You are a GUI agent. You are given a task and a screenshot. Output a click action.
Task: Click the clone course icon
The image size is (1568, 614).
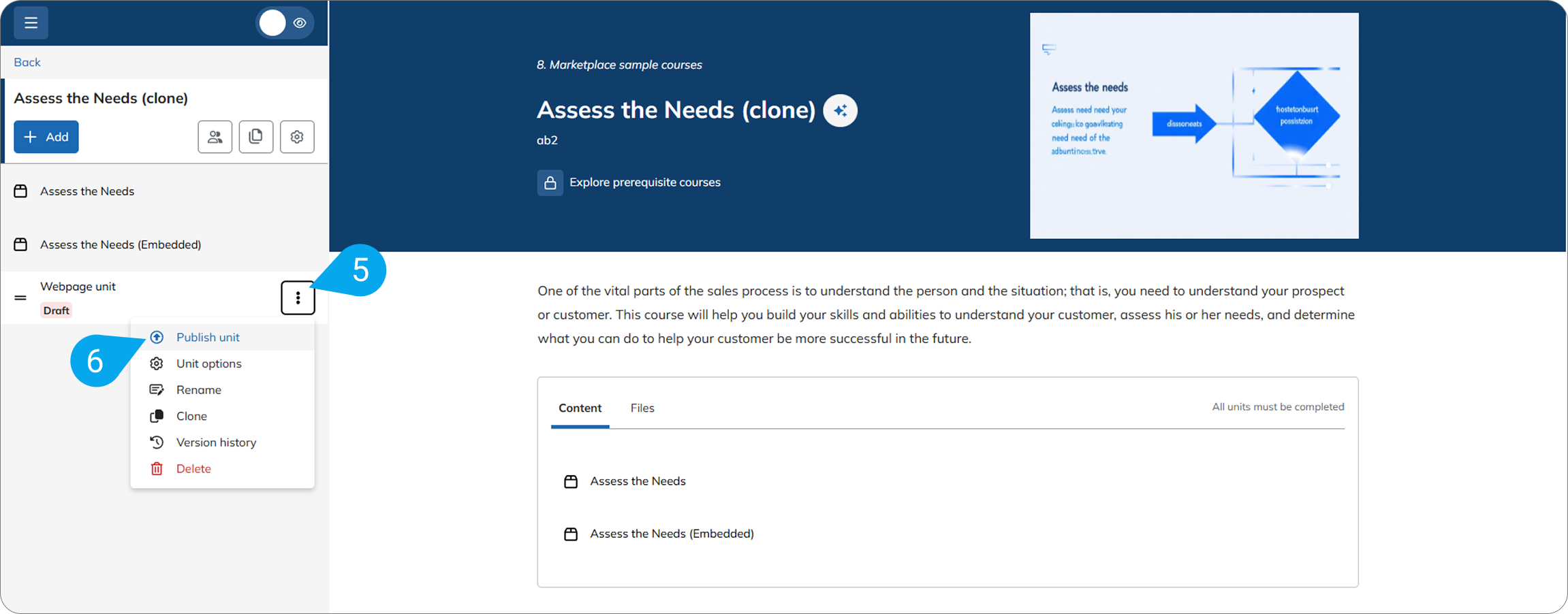point(256,137)
